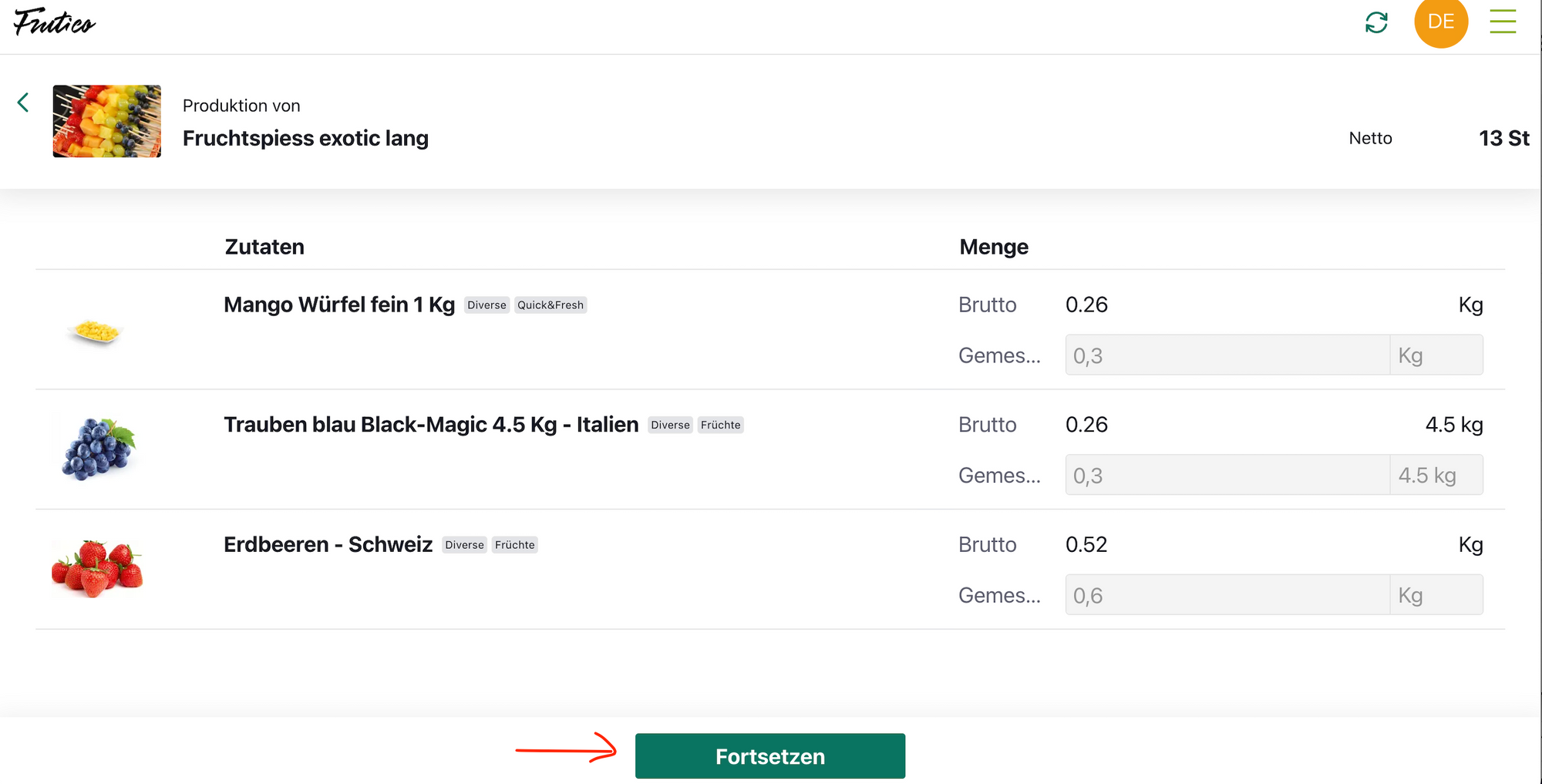Image resolution: width=1542 pixels, height=784 pixels.
Task: Click the Früchte tag on Trauben
Action: click(x=720, y=426)
